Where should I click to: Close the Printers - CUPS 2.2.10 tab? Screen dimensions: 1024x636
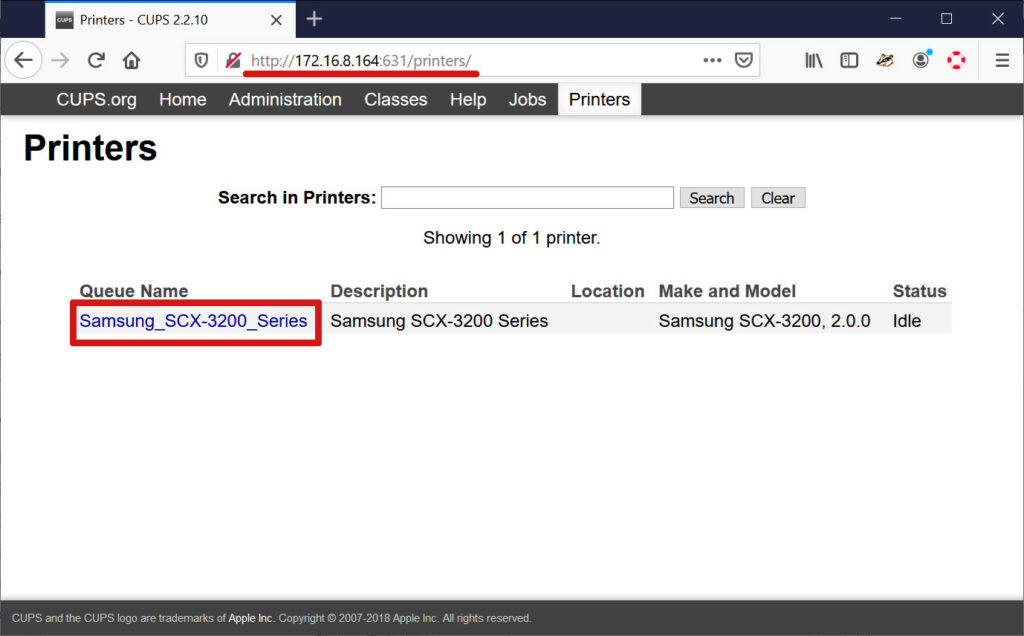[x=276, y=20]
